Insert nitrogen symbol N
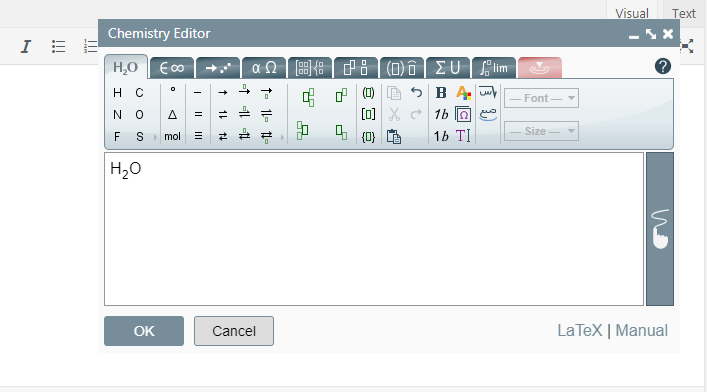 117,115
